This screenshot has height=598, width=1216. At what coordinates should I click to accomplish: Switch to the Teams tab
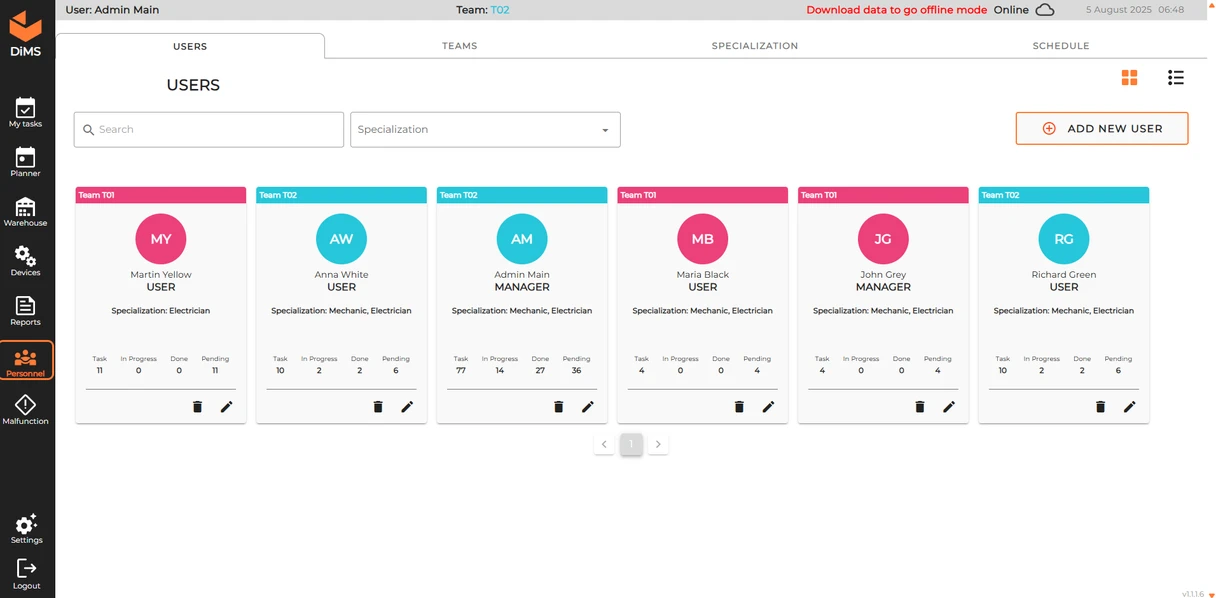point(459,46)
